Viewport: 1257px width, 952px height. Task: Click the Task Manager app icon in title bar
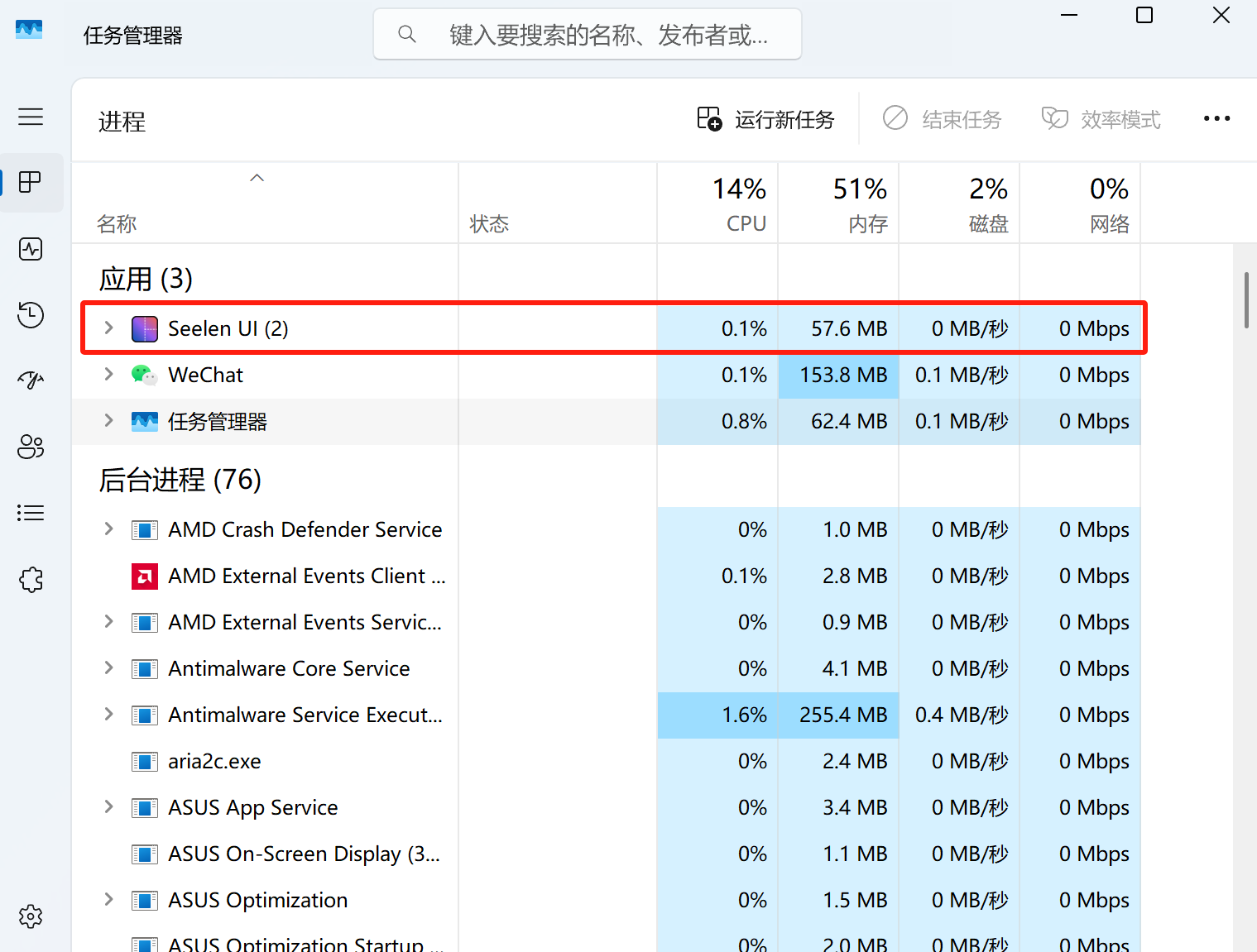point(29,30)
